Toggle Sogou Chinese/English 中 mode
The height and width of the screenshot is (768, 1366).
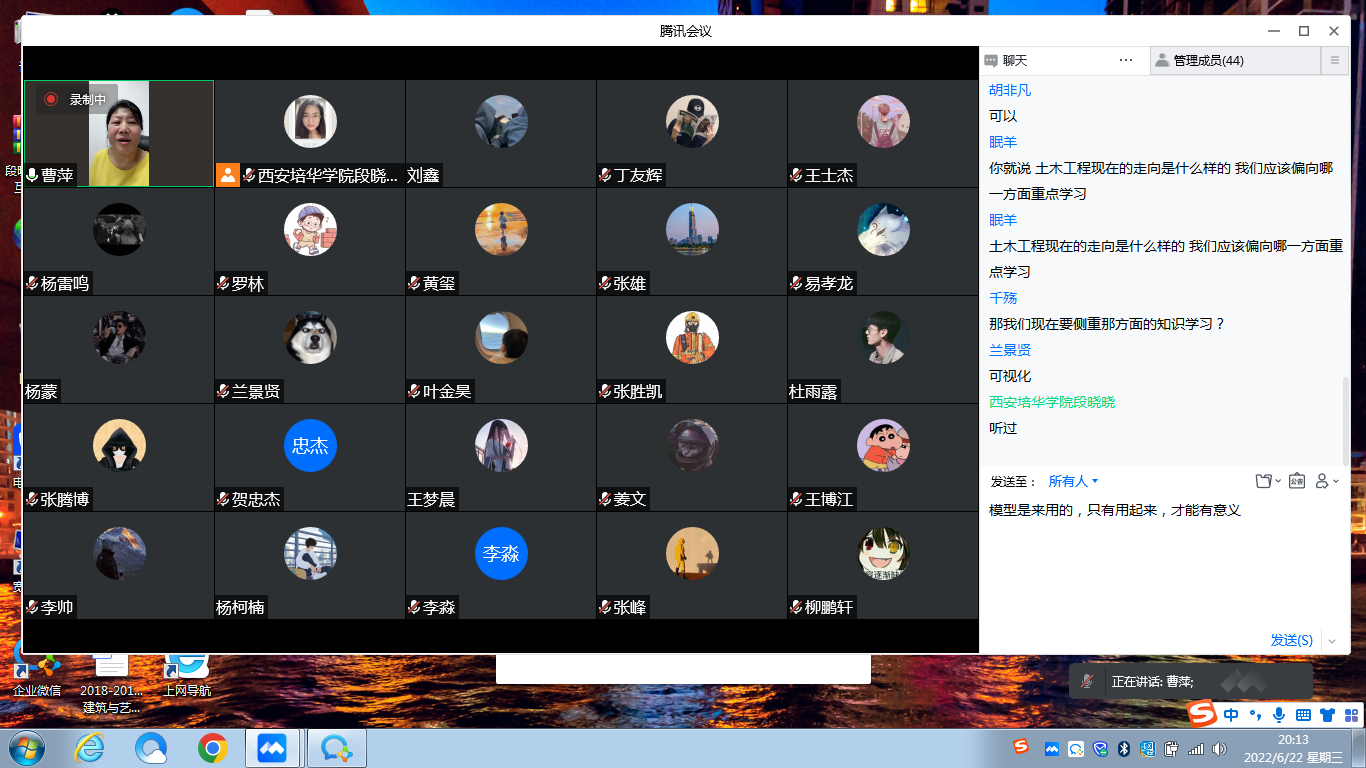point(1231,714)
